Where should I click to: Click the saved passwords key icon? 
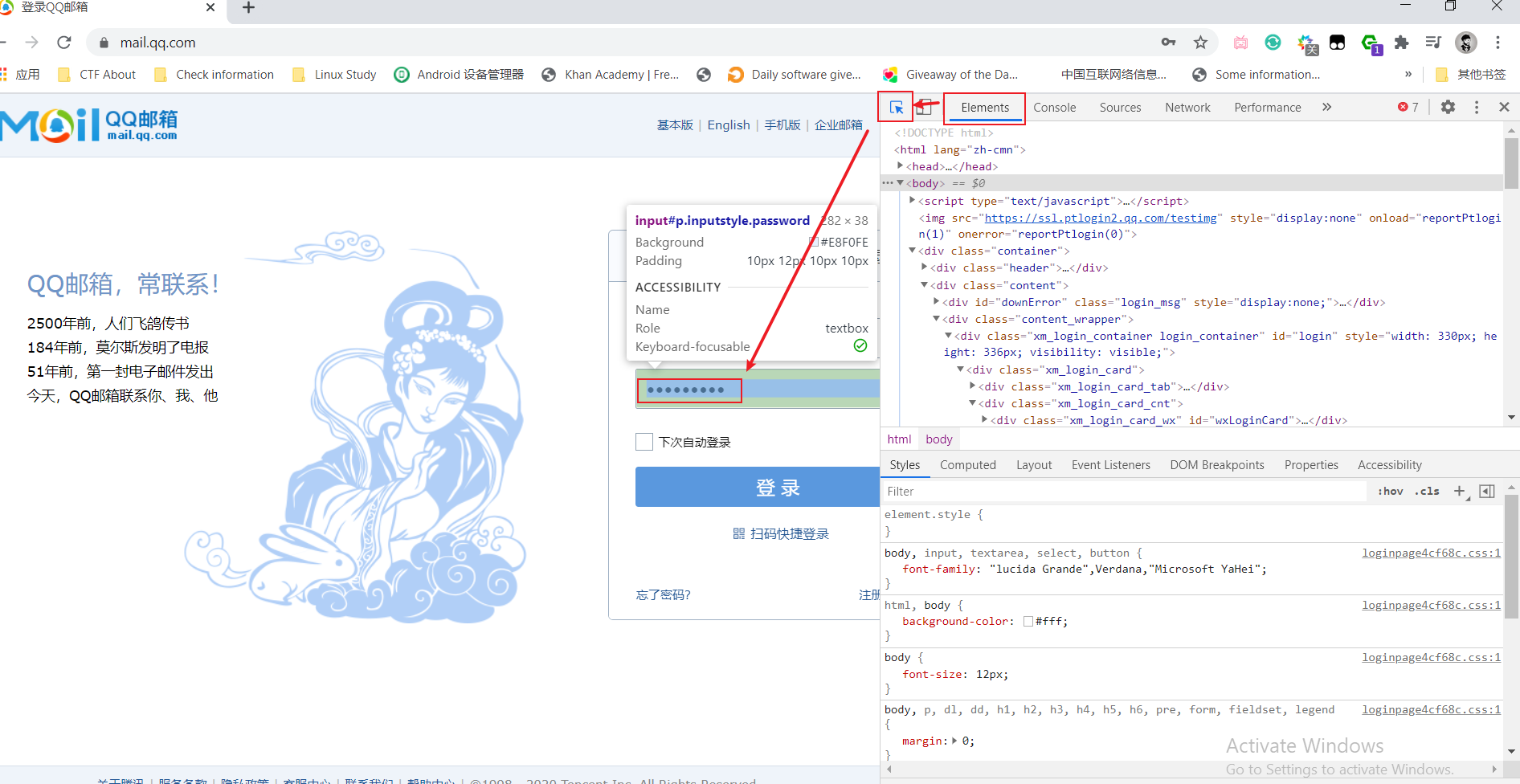click(1168, 43)
